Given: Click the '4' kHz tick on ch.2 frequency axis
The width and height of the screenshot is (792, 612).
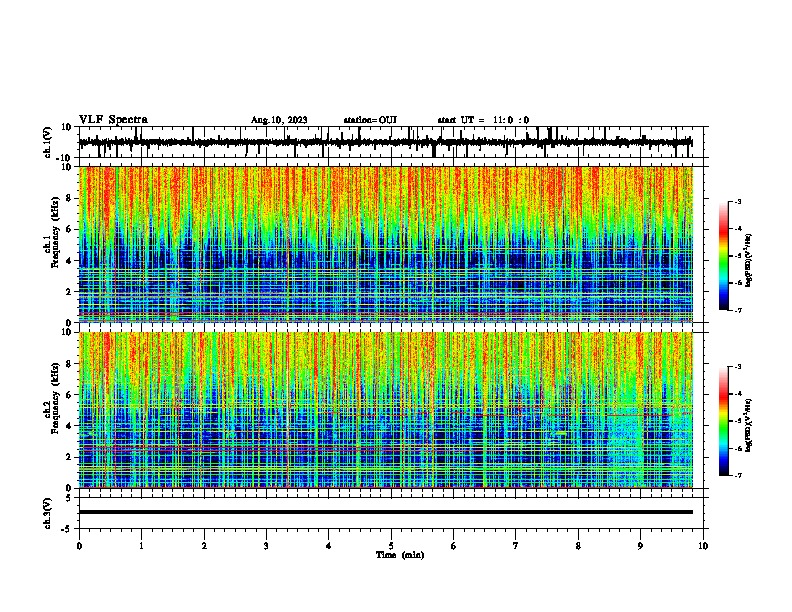Looking at the screenshot, I should (69, 426).
